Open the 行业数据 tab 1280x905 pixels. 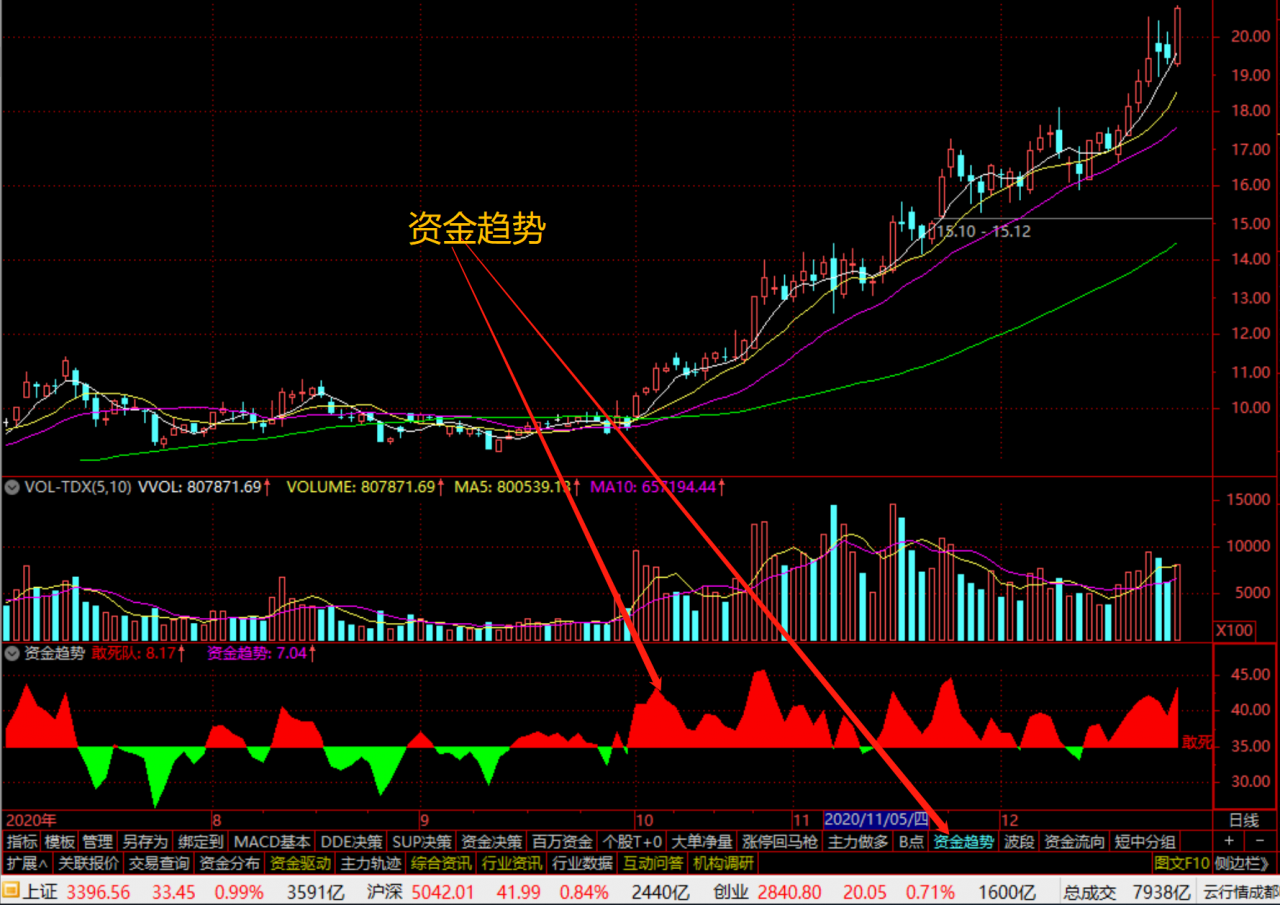pos(583,863)
